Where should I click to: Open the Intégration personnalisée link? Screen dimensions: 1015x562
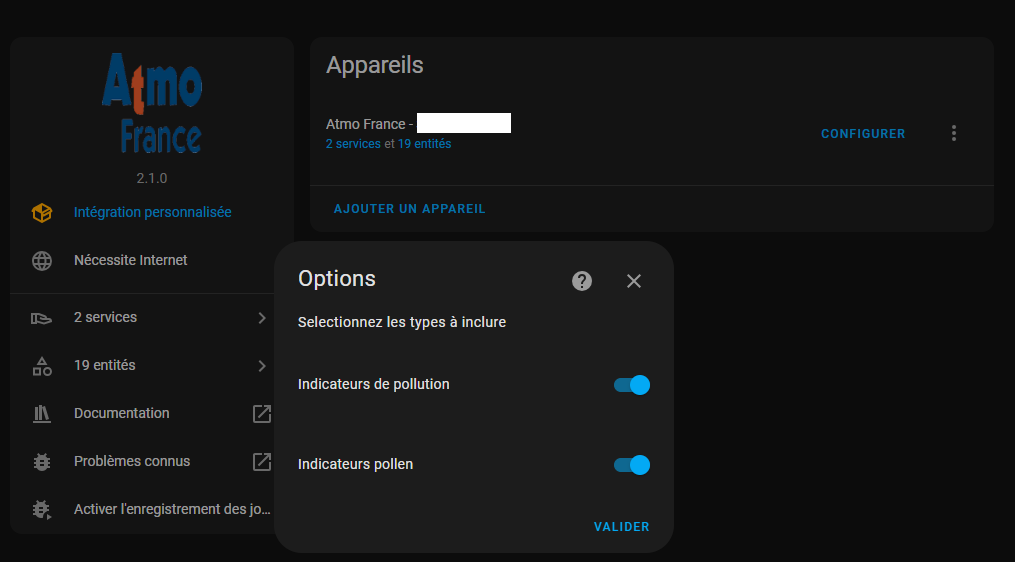[153, 212]
